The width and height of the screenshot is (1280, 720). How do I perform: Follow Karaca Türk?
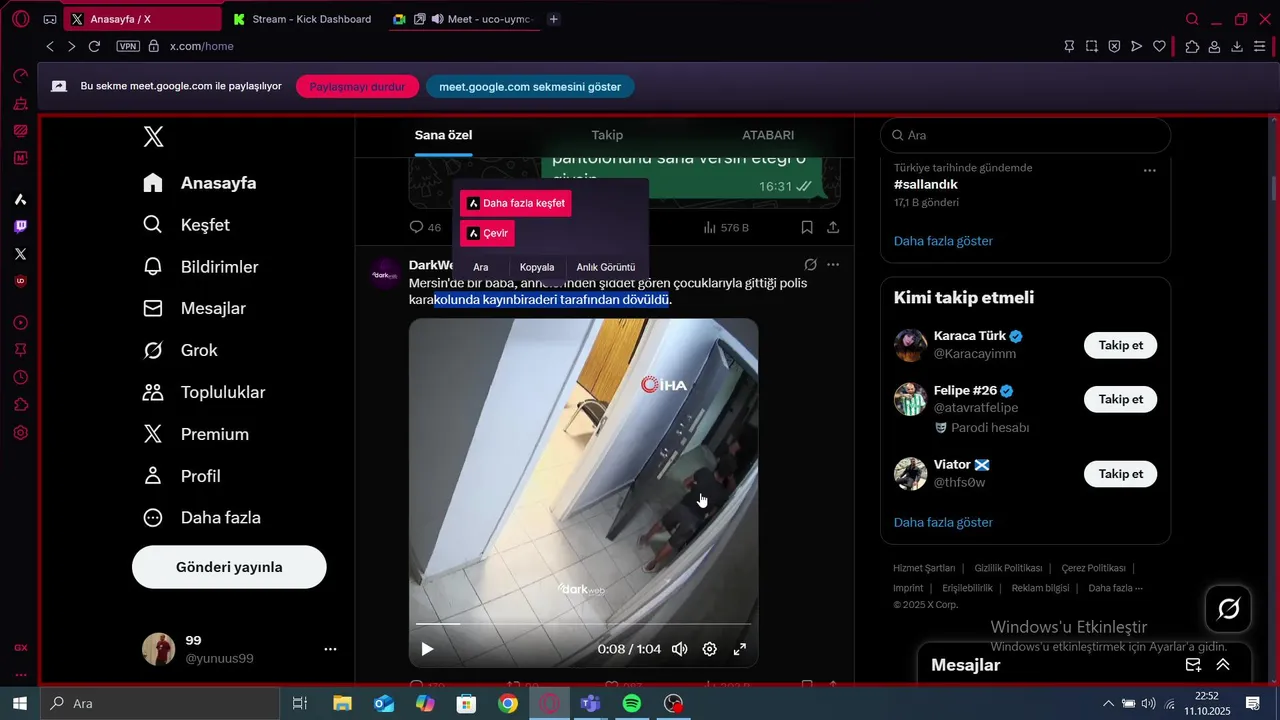coord(1120,345)
